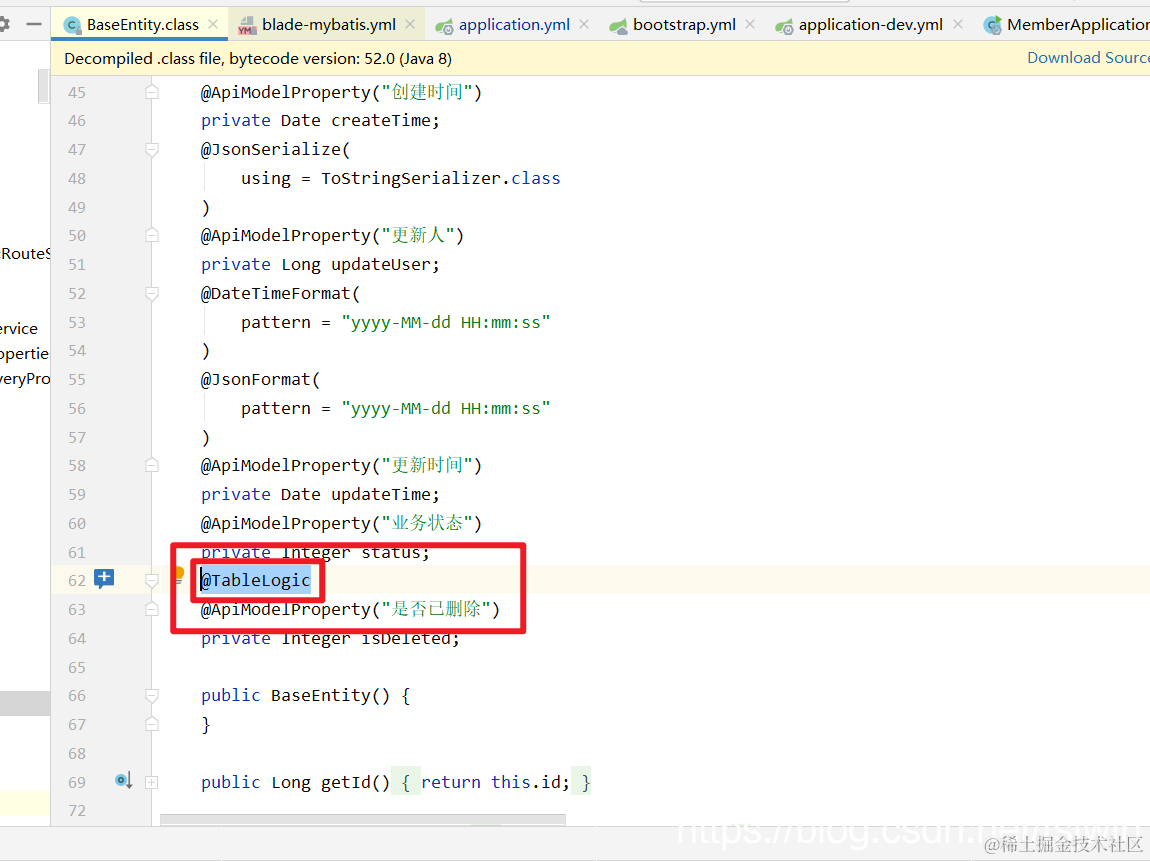This screenshot has width=1150, height=861.
Task: Open the blade-mybatis.yml tab
Action: point(329,25)
